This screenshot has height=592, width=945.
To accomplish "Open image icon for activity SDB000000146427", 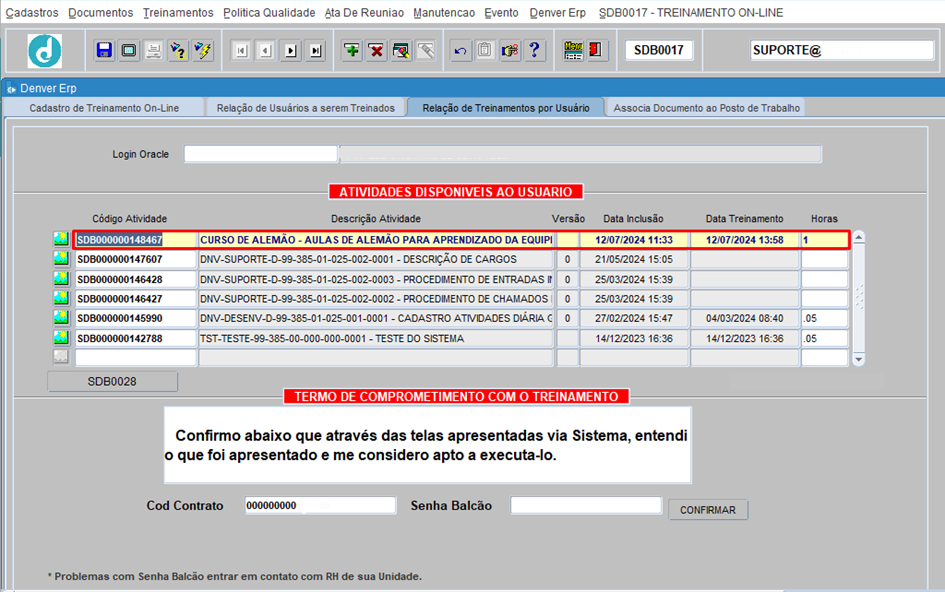I will tap(61, 298).
